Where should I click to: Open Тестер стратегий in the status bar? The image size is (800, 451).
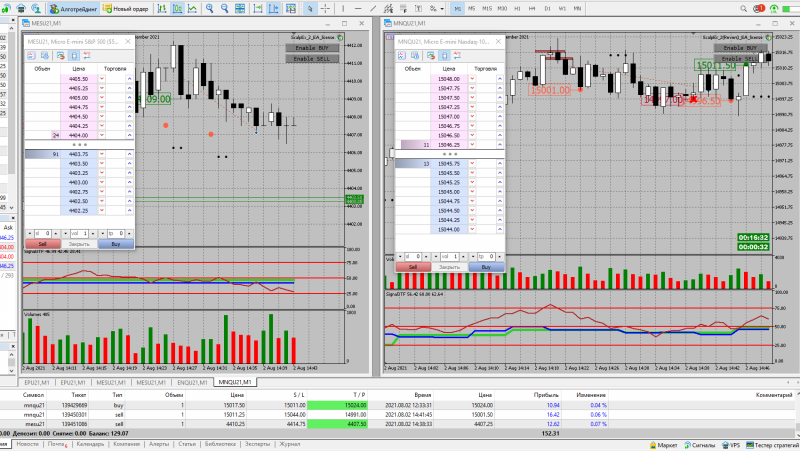tap(772, 445)
